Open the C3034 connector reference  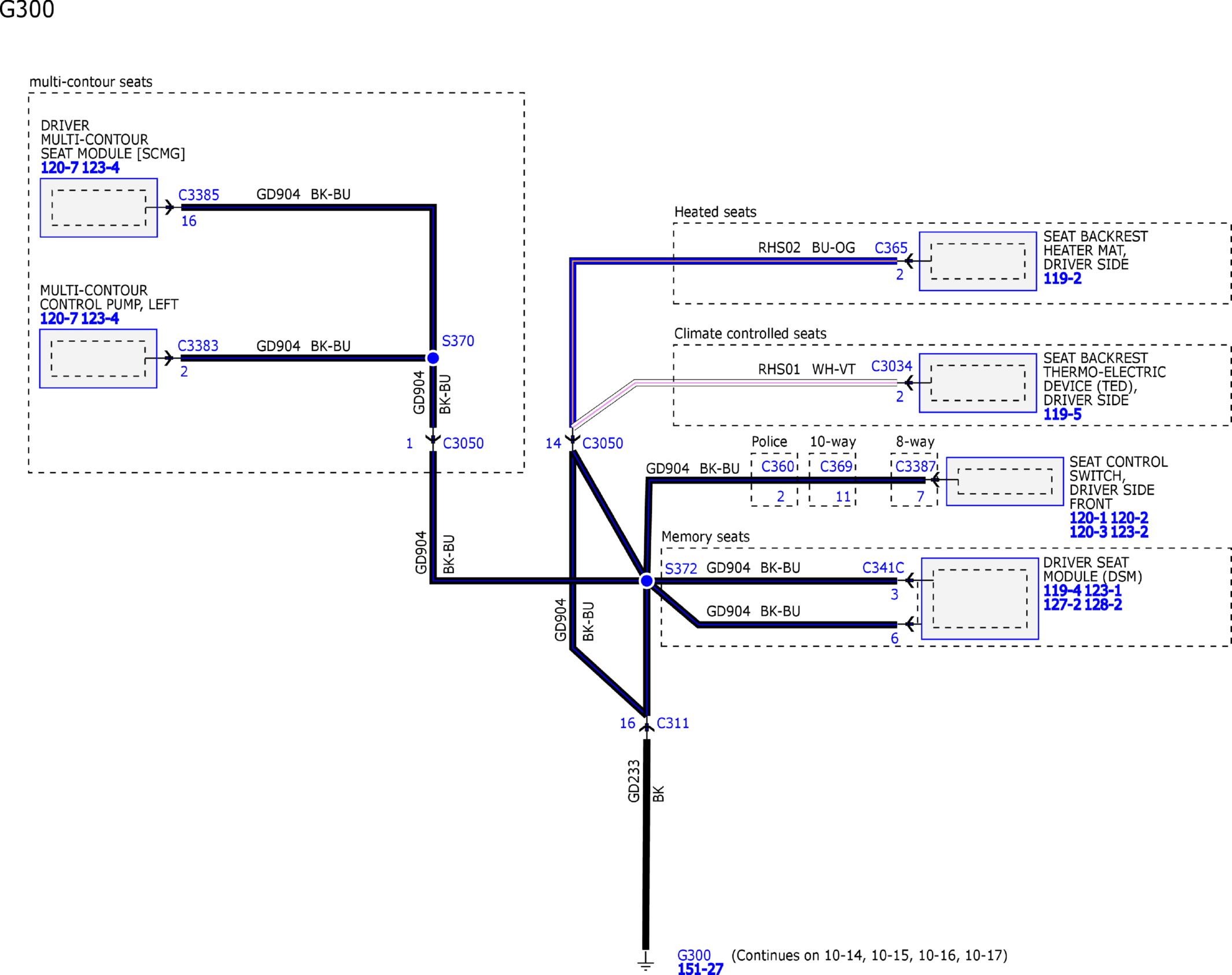pos(891,366)
